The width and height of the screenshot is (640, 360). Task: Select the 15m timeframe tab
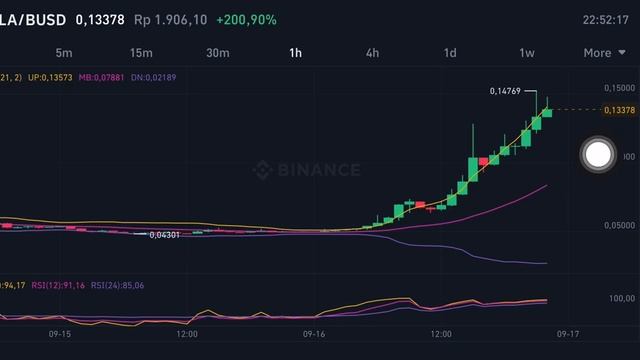141,53
